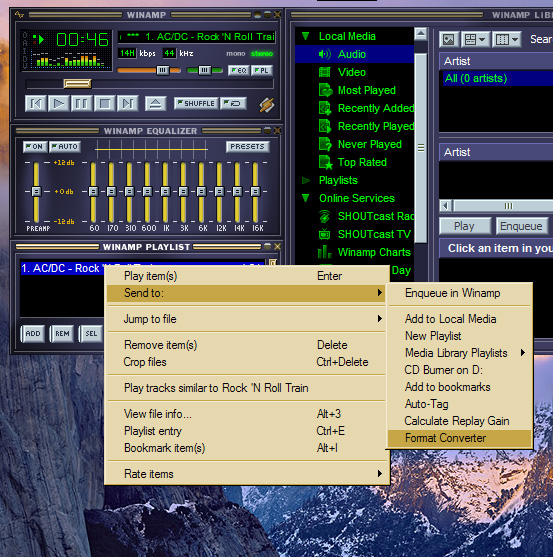Screen dimensions: 553x557
Task: Choose Remove item(s) from context menu
Action: 246,345
